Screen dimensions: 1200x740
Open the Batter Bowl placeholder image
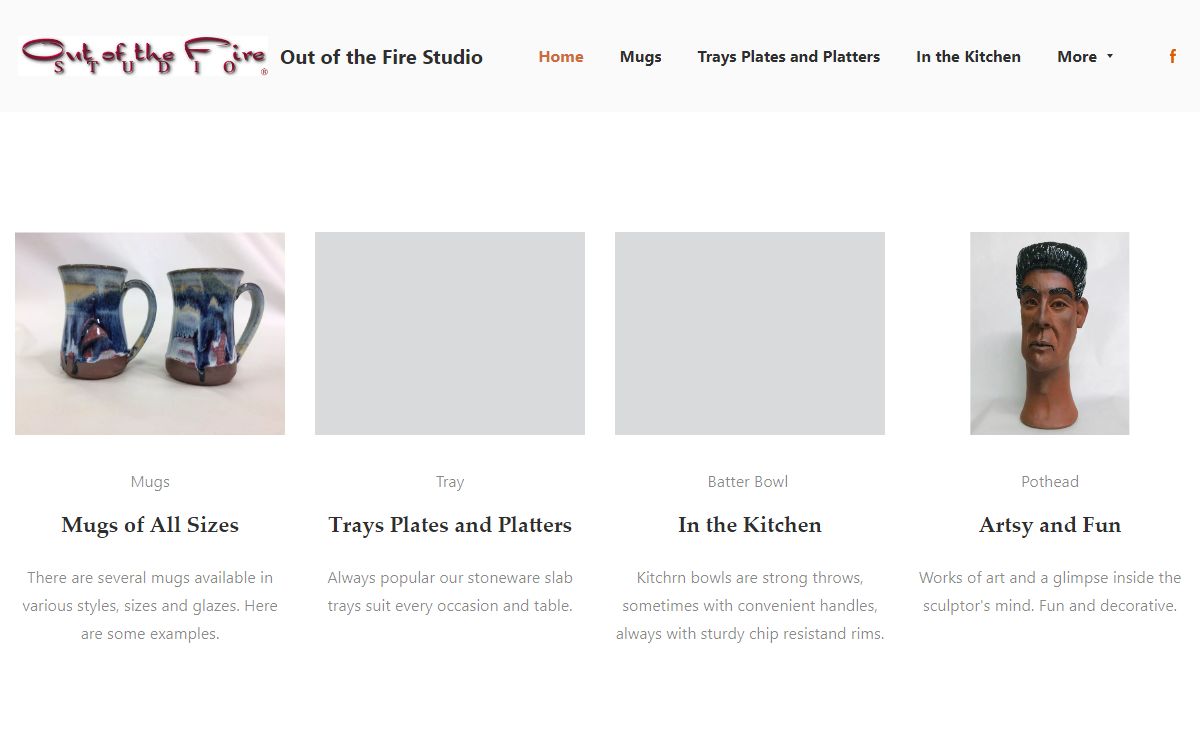tap(750, 334)
